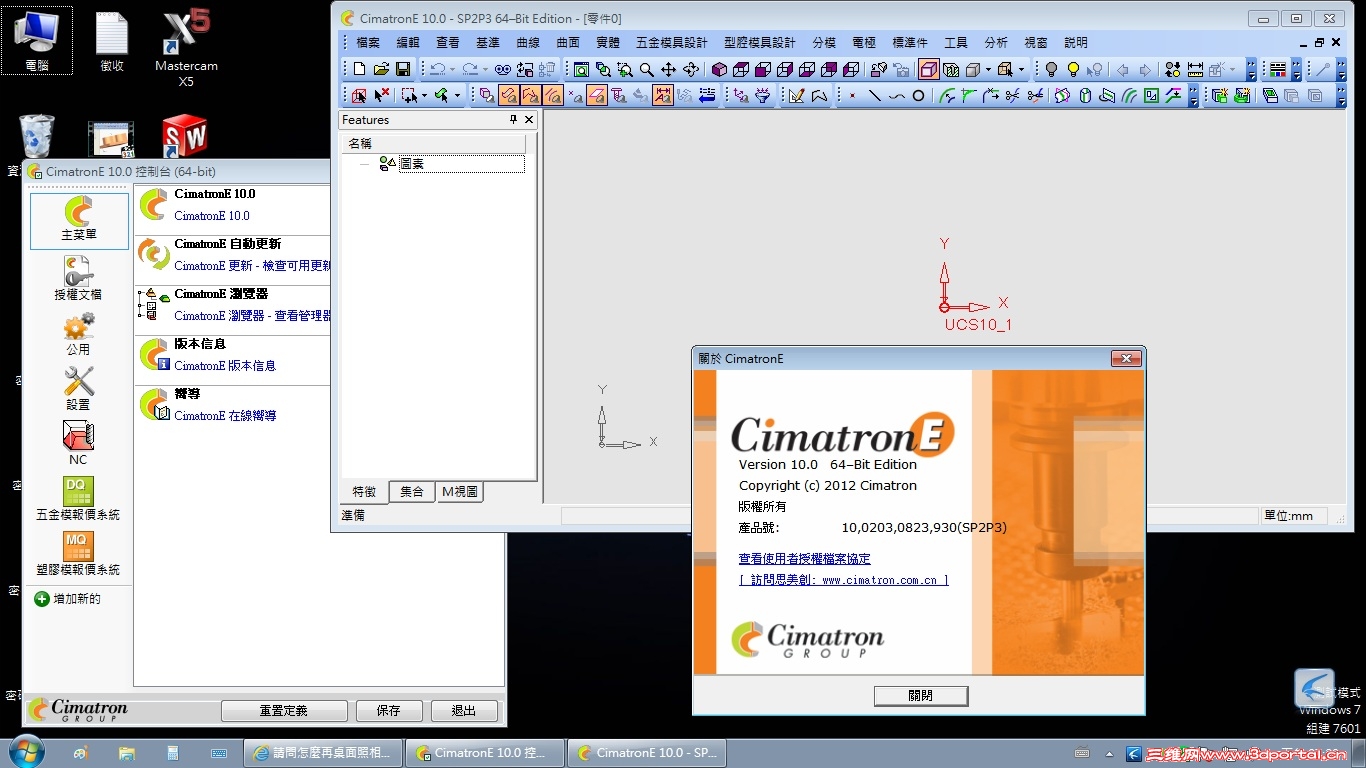This screenshot has width=1366, height=768.
Task: Open Mastercam X5 desktop shortcut
Action: pyautogui.click(x=186, y=45)
